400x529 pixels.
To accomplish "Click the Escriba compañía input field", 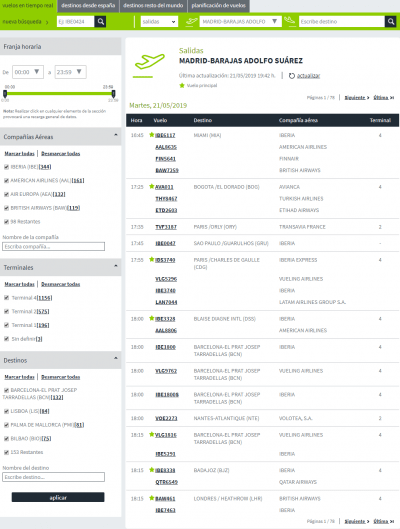I will tap(54, 247).
